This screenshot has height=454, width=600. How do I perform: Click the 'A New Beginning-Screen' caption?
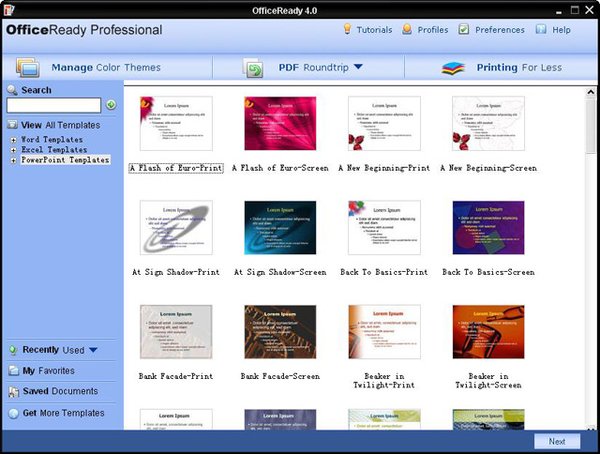488,168
